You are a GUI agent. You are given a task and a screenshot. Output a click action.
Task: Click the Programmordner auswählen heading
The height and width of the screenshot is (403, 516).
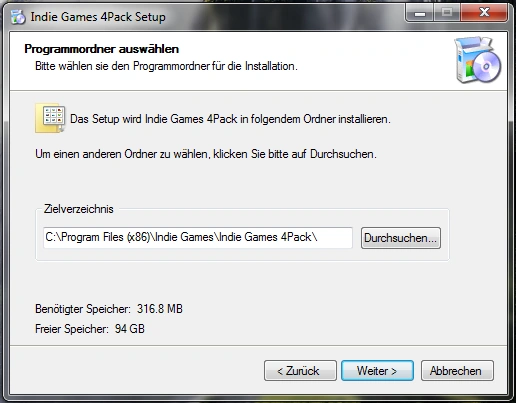click(x=102, y=49)
